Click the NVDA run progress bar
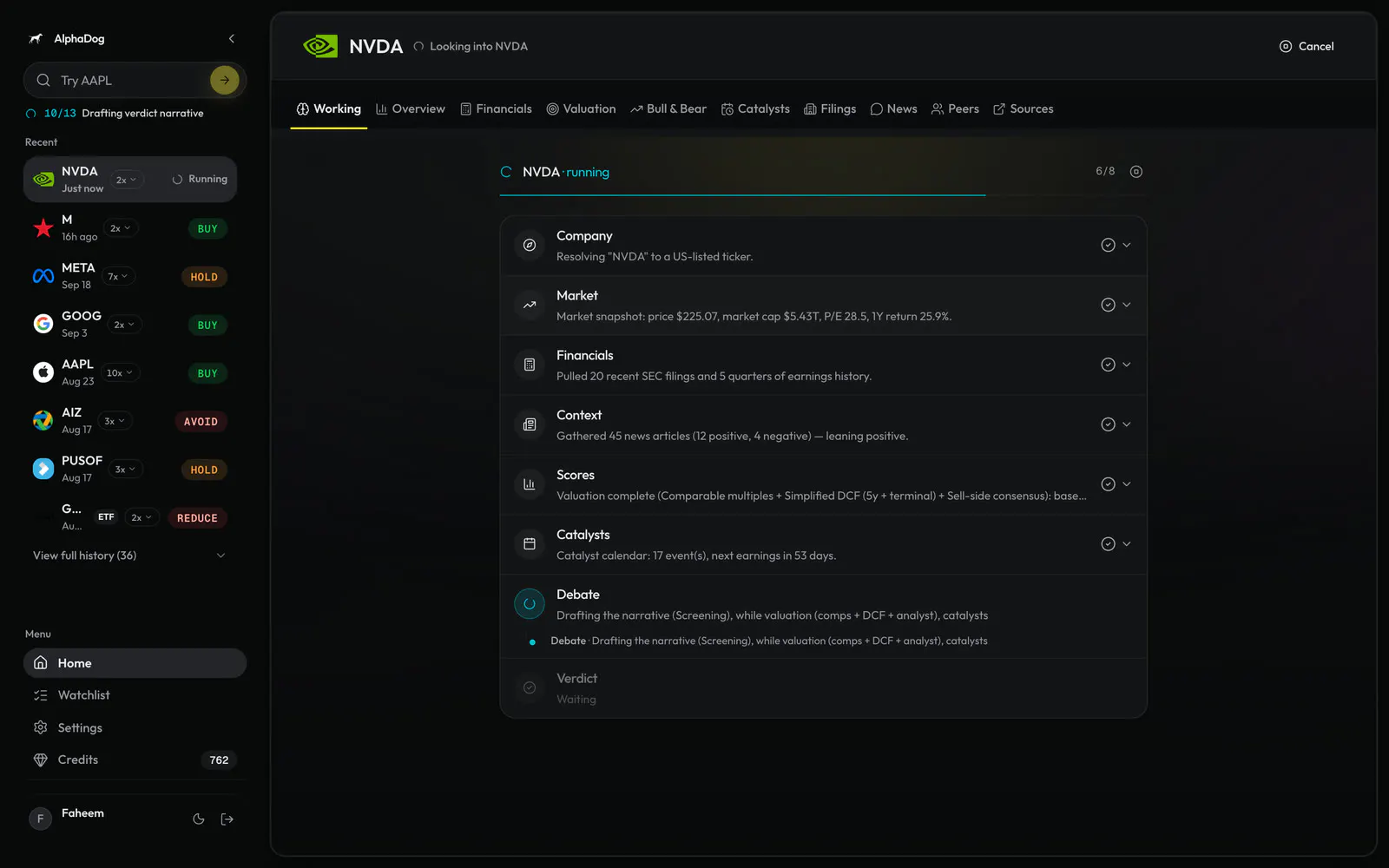Viewport: 1389px width, 868px height. pos(823,195)
